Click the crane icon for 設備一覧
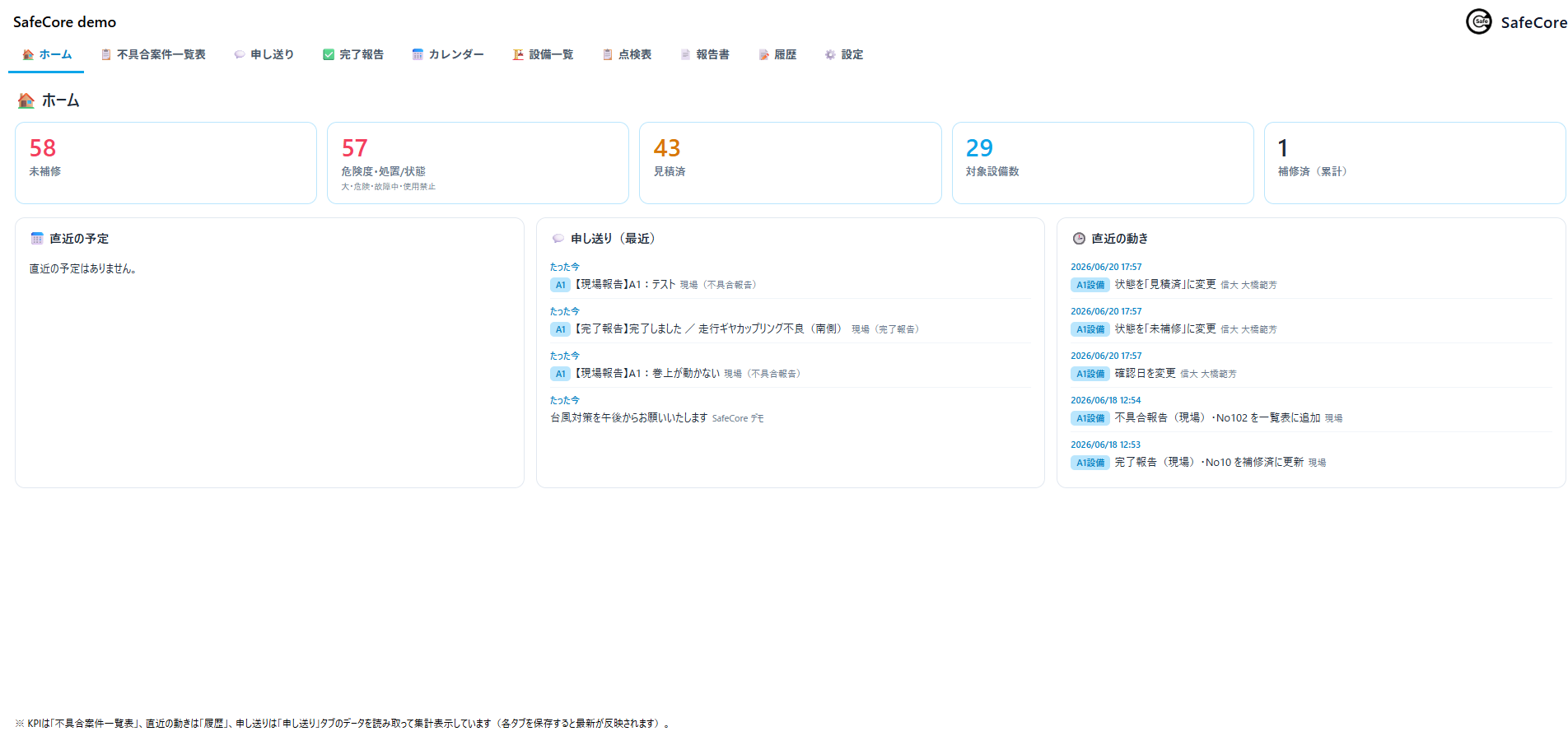The height and width of the screenshot is (736, 1568). click(x=518, y=54)
